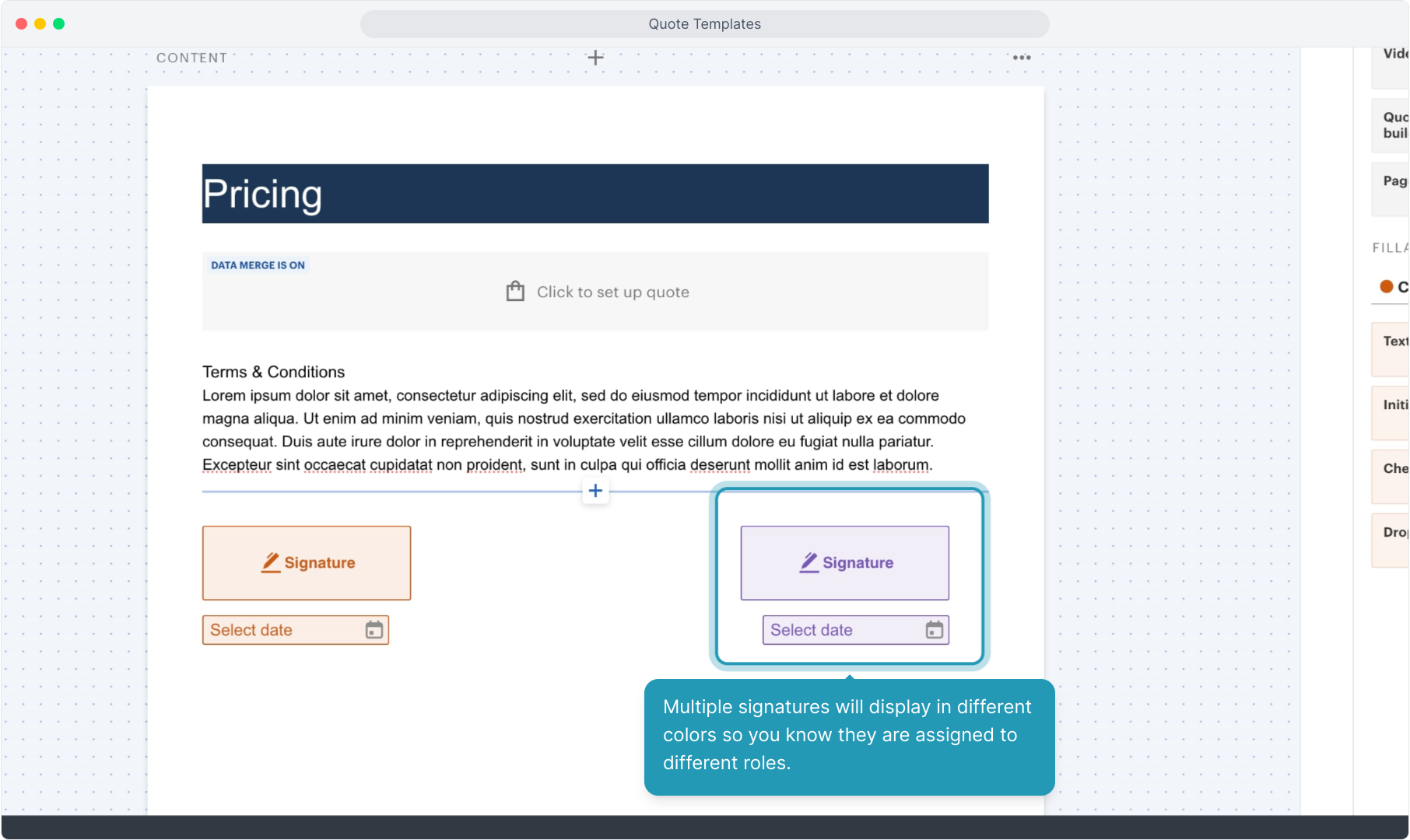Click the Quote Templates title bar text

(705, 24)
